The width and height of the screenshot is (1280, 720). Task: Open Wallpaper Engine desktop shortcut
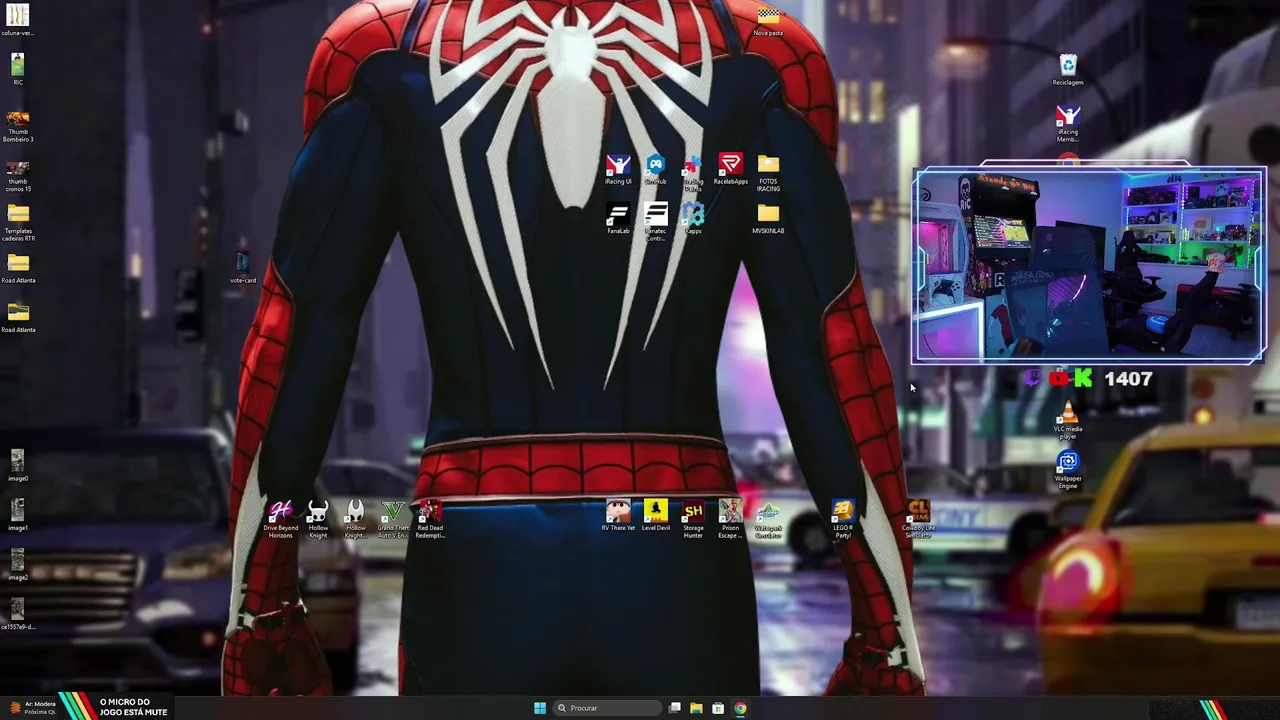coord(1068,470)
